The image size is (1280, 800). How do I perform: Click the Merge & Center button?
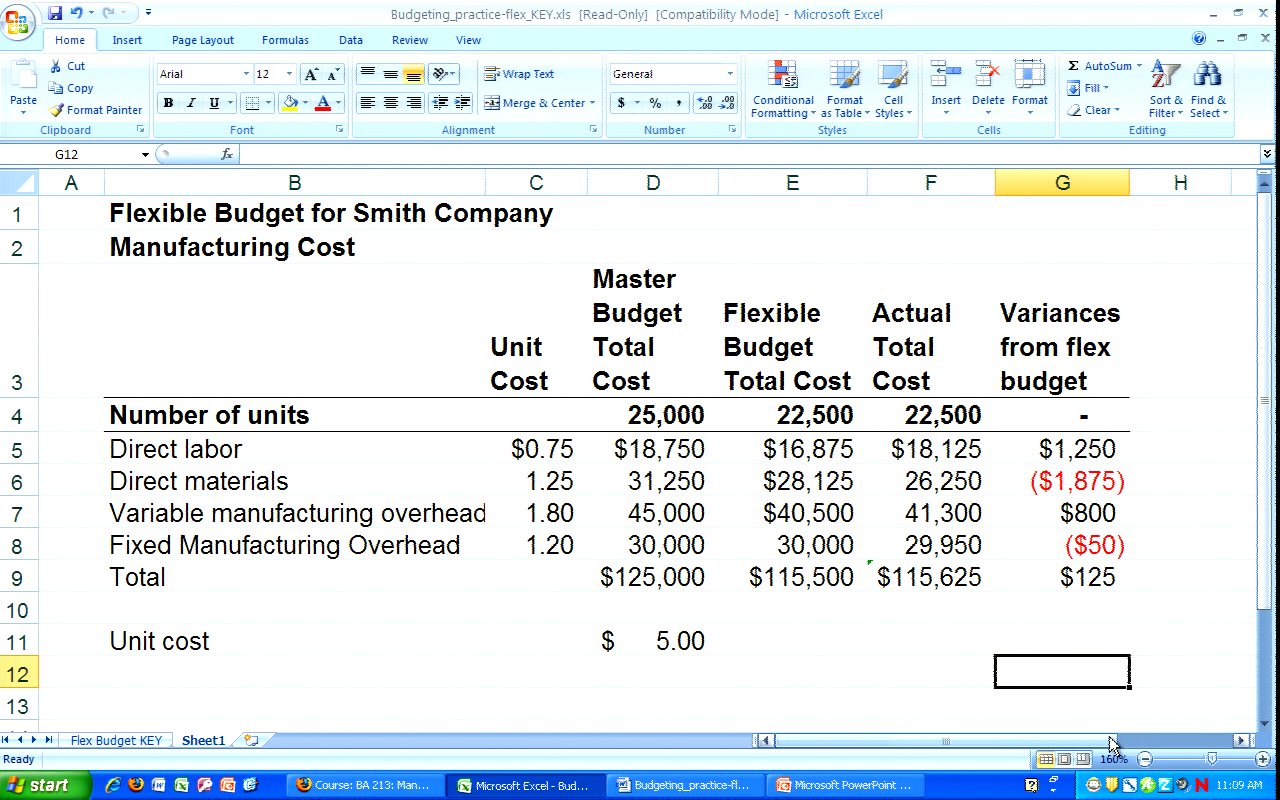(x=538, y=103)
